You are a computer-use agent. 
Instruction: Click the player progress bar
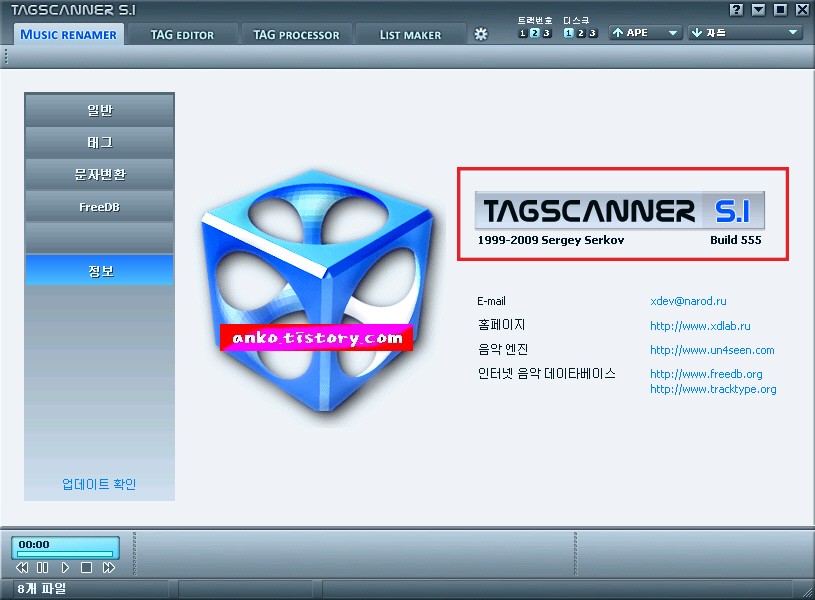(65, 554)
